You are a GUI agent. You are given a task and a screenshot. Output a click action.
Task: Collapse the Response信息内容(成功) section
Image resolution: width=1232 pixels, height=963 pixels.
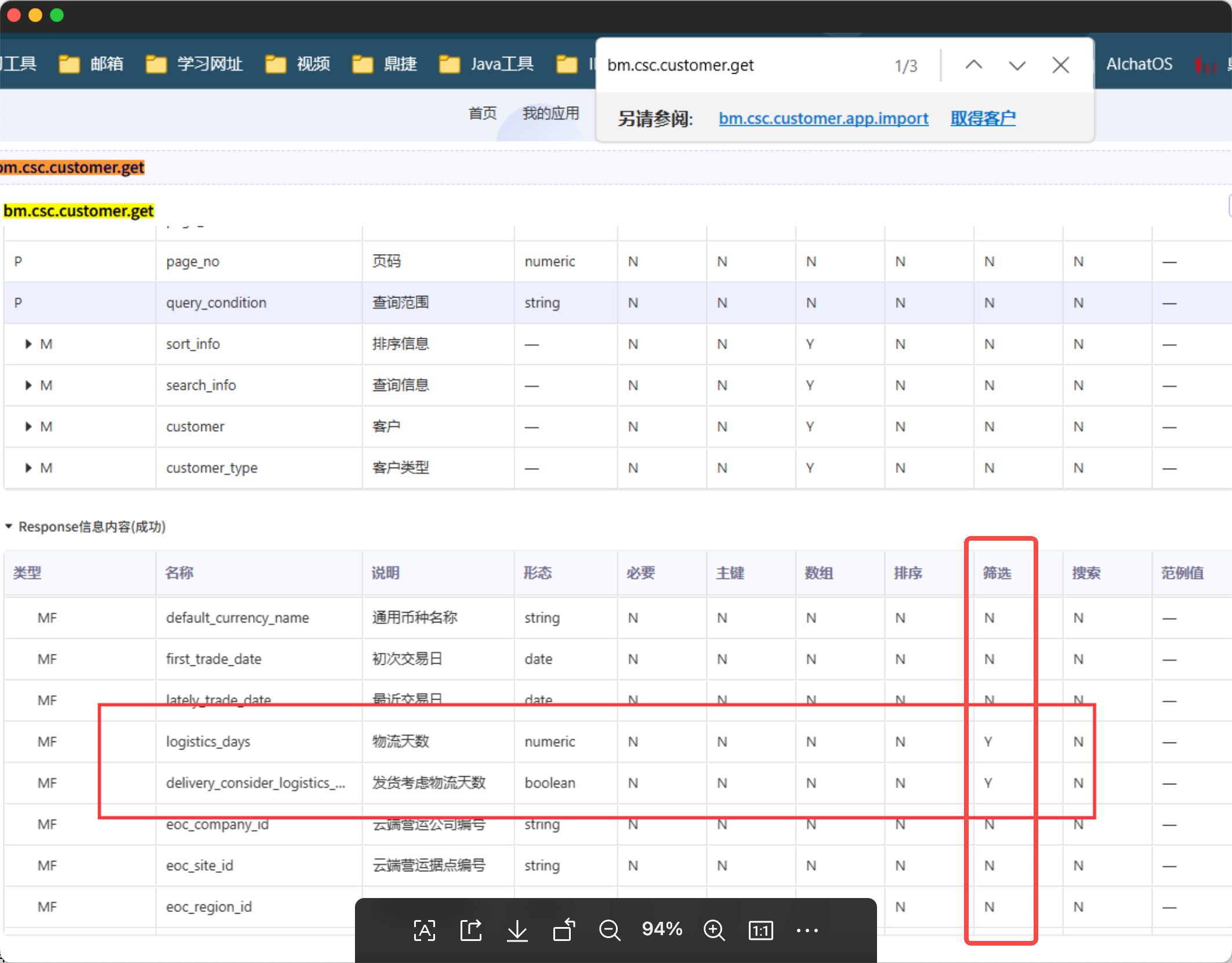(9, 527)
